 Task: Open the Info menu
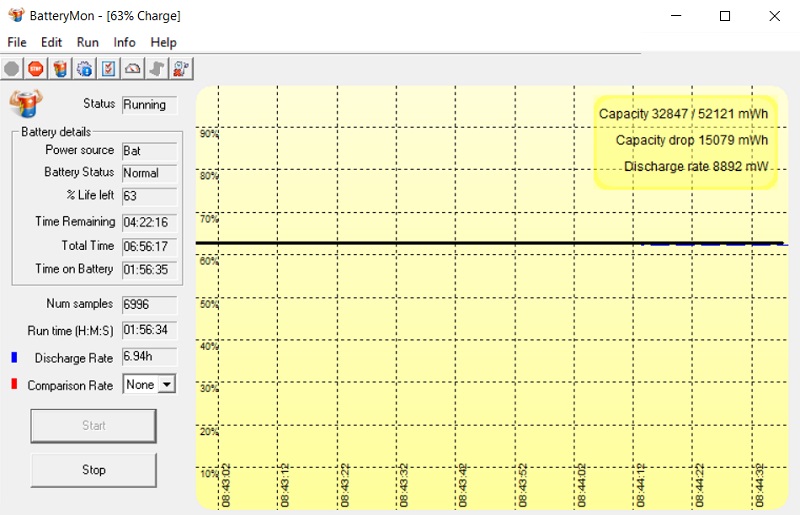pos(124,42)
